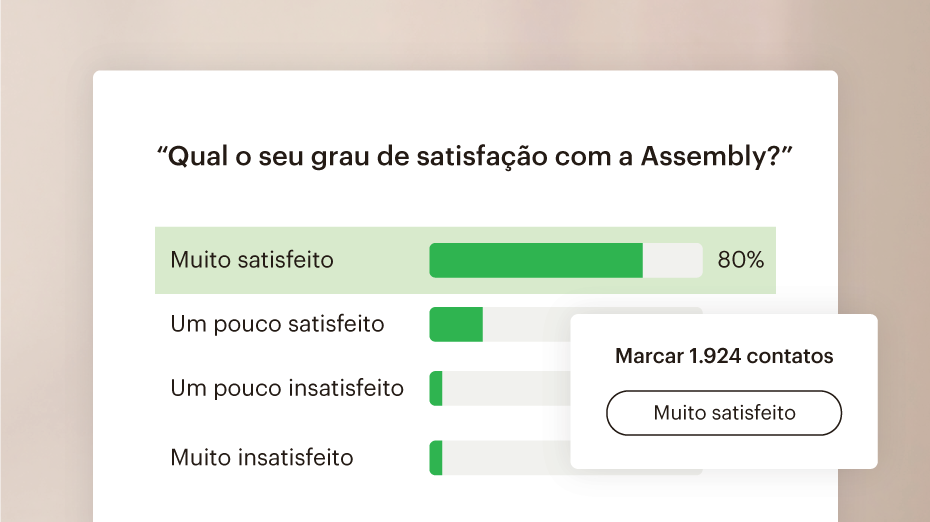The height and width of the screenshot is (522, 930).
Task: Click the "Marcar 1.924 contatos" heading
Action: point(724,356)
